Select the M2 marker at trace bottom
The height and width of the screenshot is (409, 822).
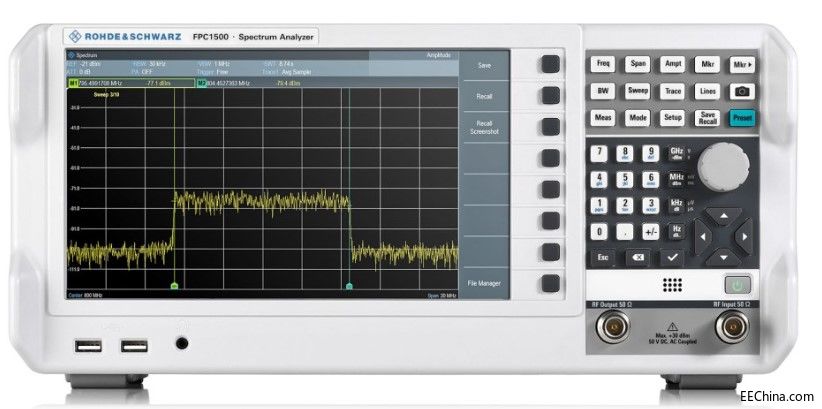click(349, 286)
